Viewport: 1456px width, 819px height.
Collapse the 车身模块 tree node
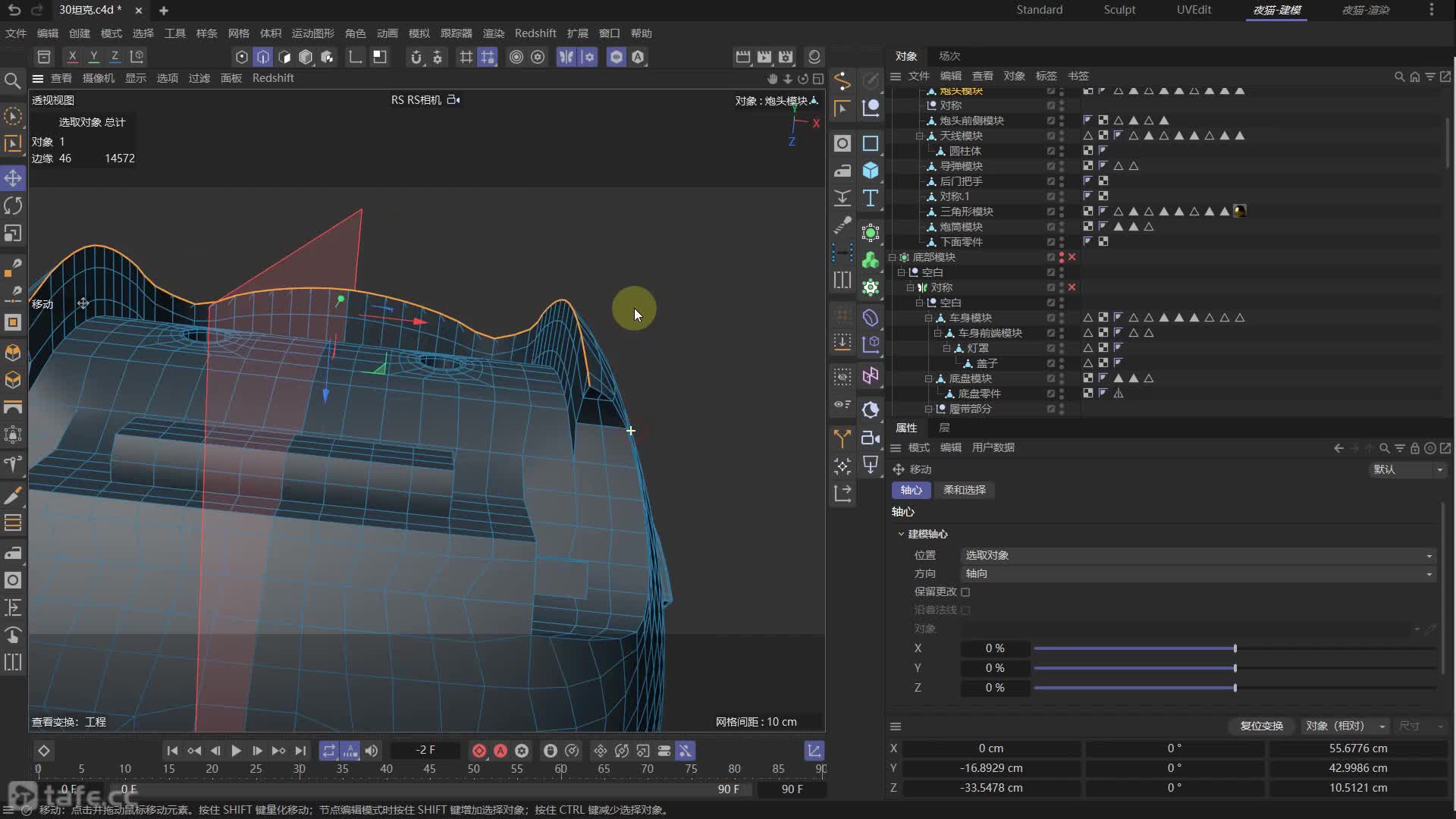(929, 318)
